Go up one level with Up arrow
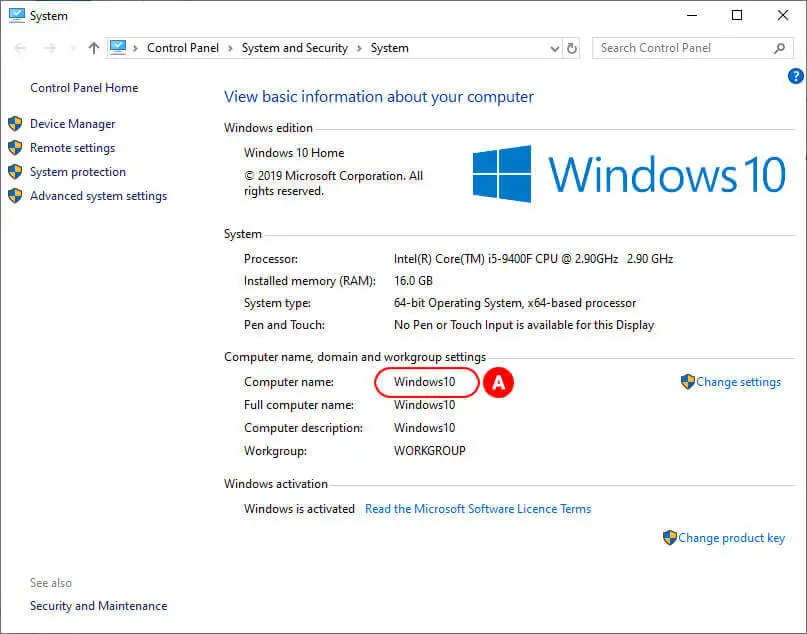807x634 pixels. (94, 48)
